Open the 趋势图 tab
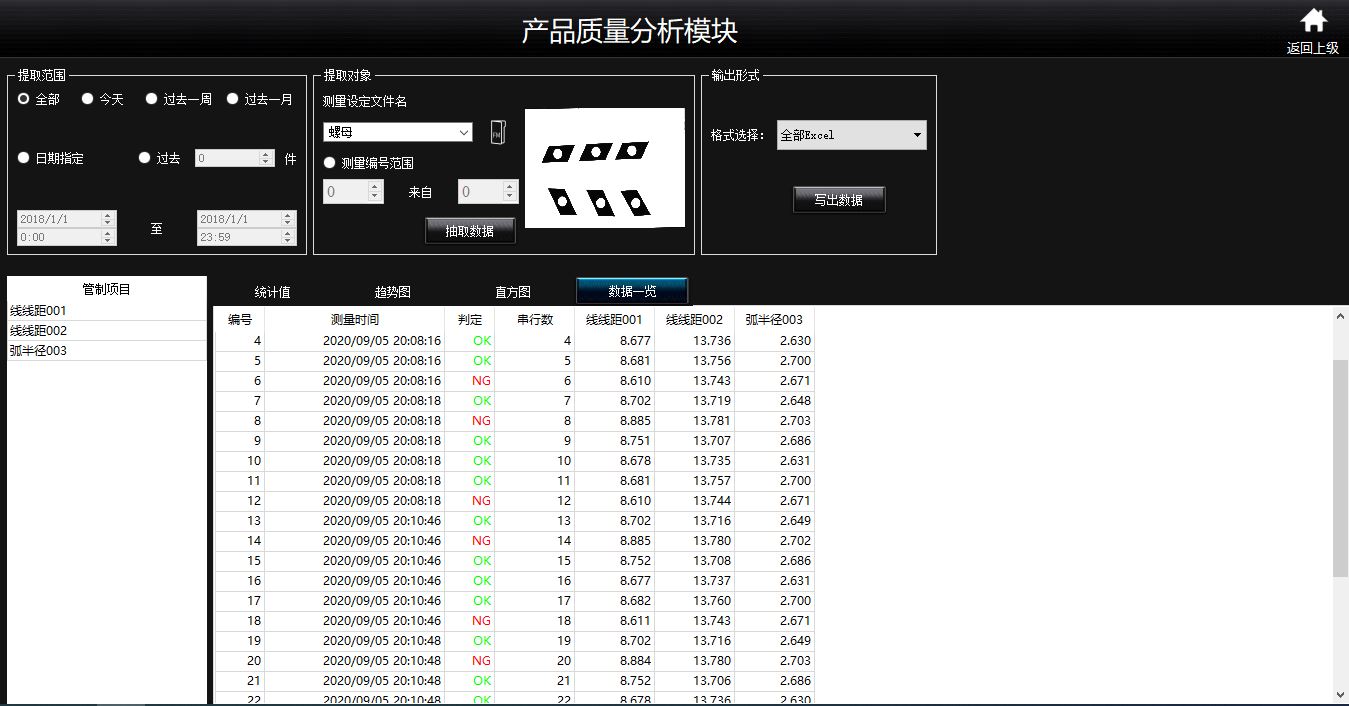This screenshot has height=706, width=1349. (x=392, y=292)
